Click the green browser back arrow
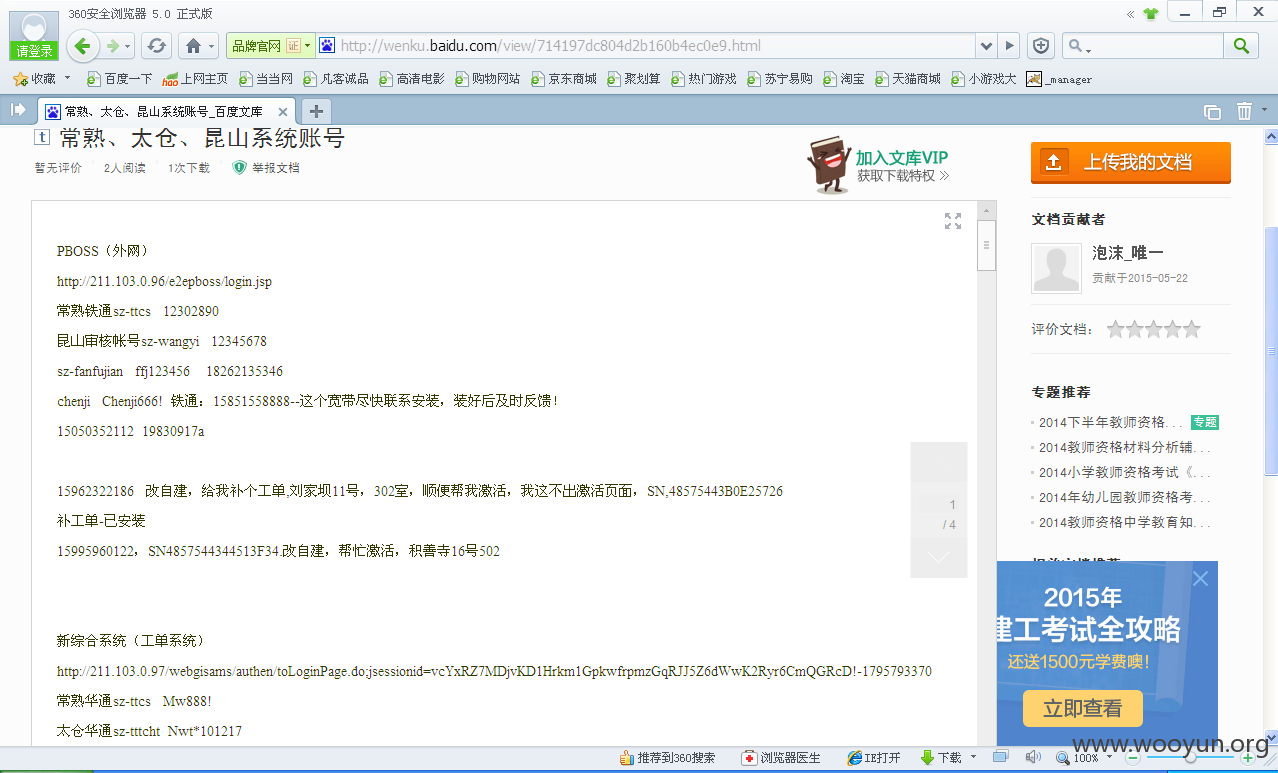The width and height of the screenshot is (1278, 773). (x=83, y=45)
